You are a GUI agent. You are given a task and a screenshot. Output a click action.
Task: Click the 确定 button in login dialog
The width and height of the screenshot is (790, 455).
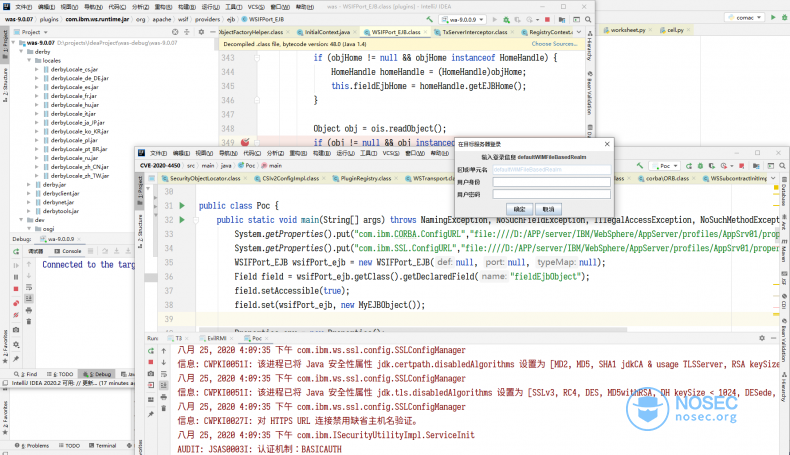(519, 209)
